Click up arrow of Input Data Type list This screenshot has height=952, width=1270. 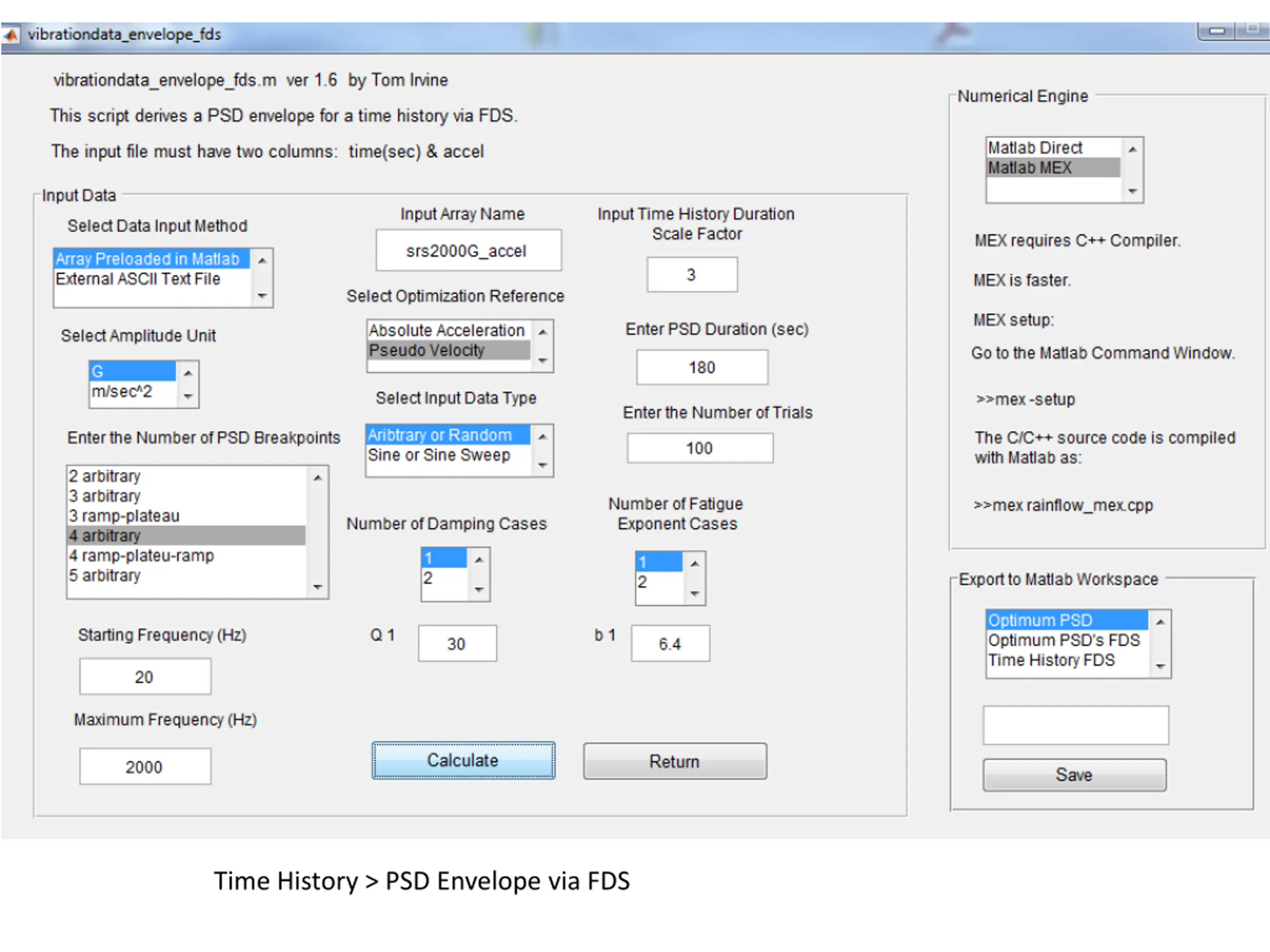(x=543, y=437)
